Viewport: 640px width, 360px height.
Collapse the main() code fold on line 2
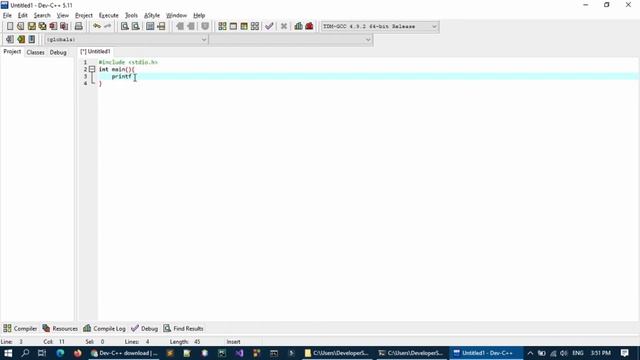[92, 69]
